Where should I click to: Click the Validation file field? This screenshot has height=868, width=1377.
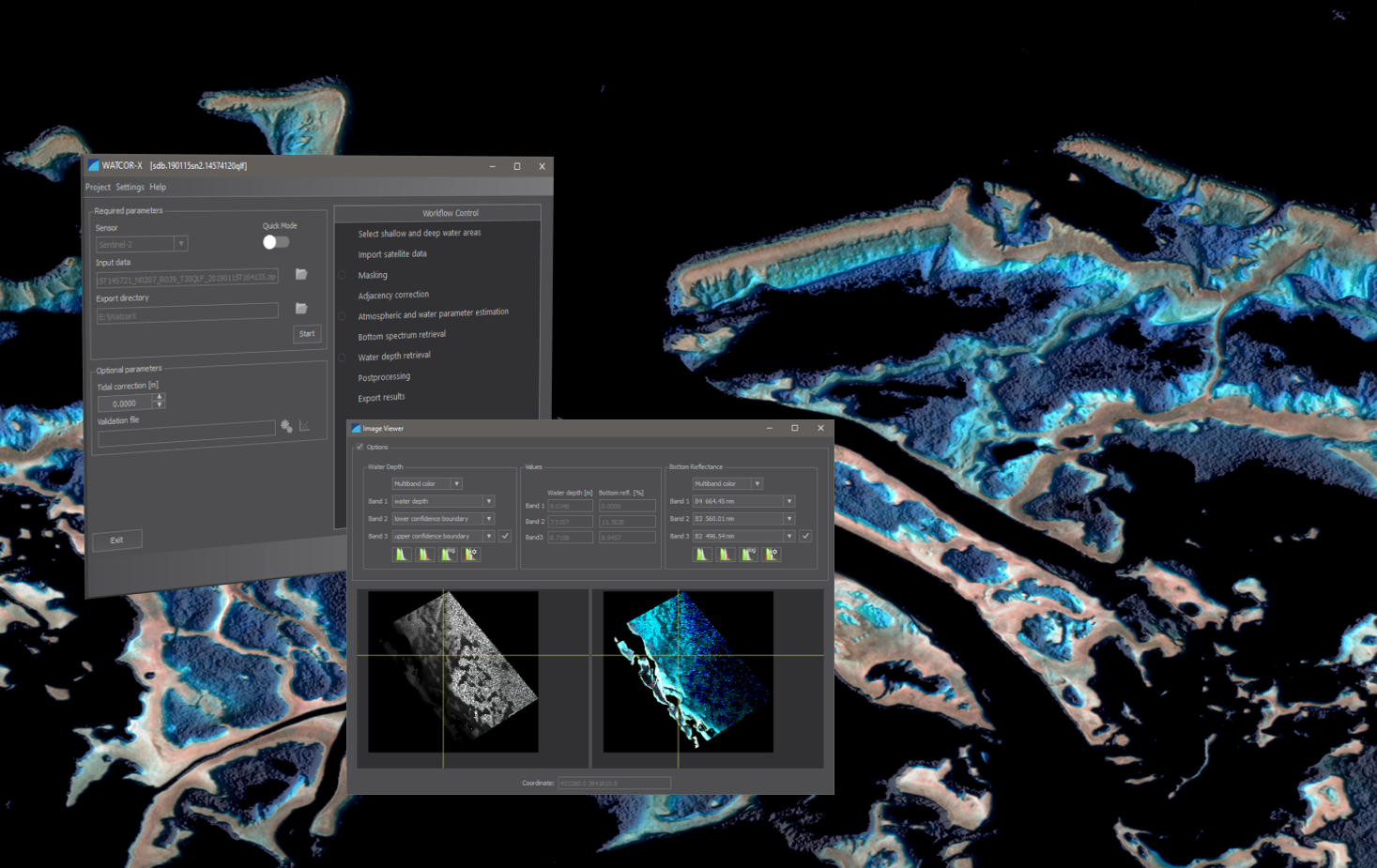pyautogui.click(x=187, y=435)
